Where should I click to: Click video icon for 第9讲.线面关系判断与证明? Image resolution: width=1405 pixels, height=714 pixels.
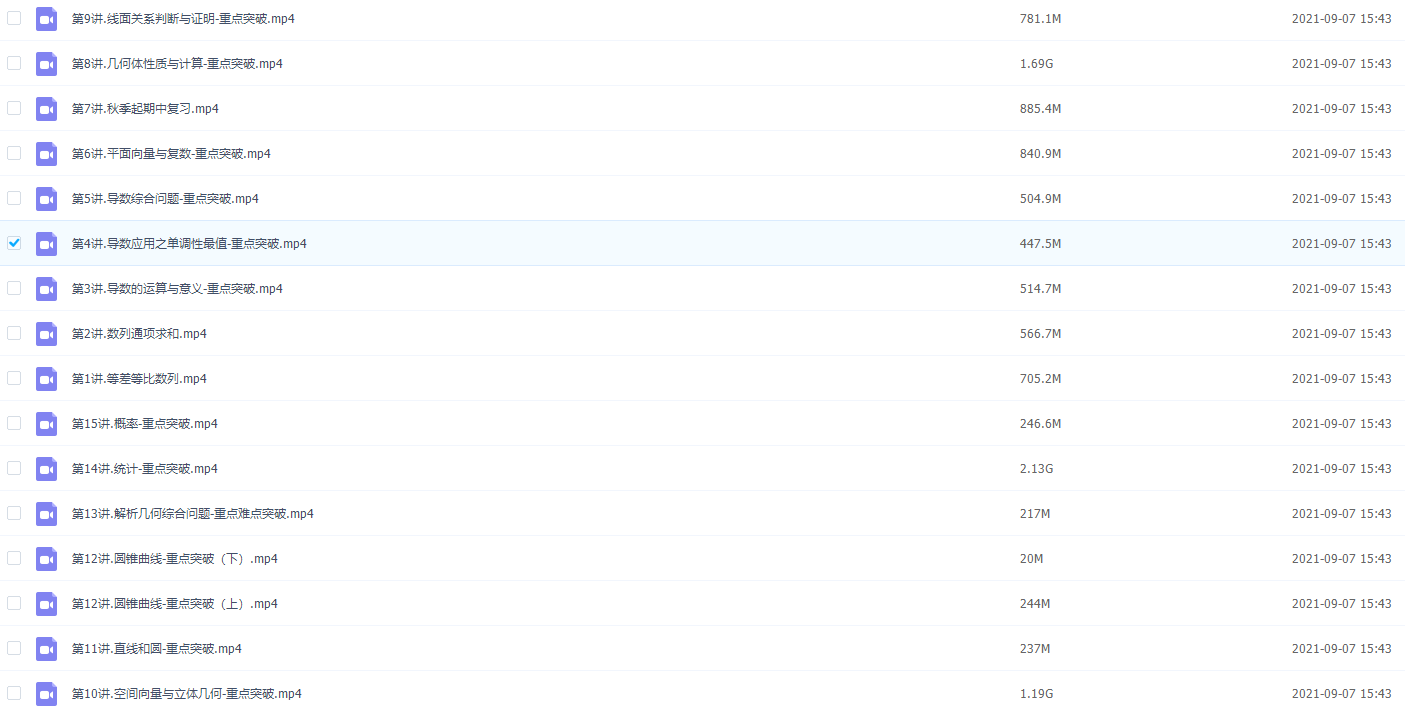point(46,19)
